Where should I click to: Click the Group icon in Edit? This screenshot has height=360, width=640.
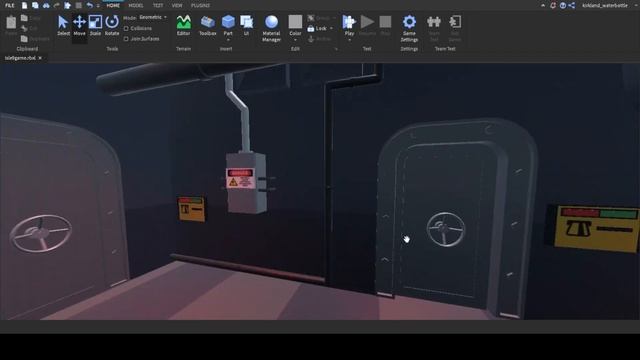[x=311, y=18]
